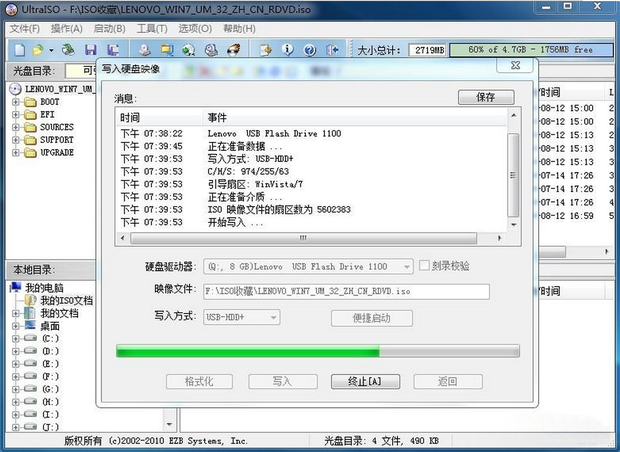Click the Open file toolbar icon
This screenshot has width=620, height=452.
[38, 50]
